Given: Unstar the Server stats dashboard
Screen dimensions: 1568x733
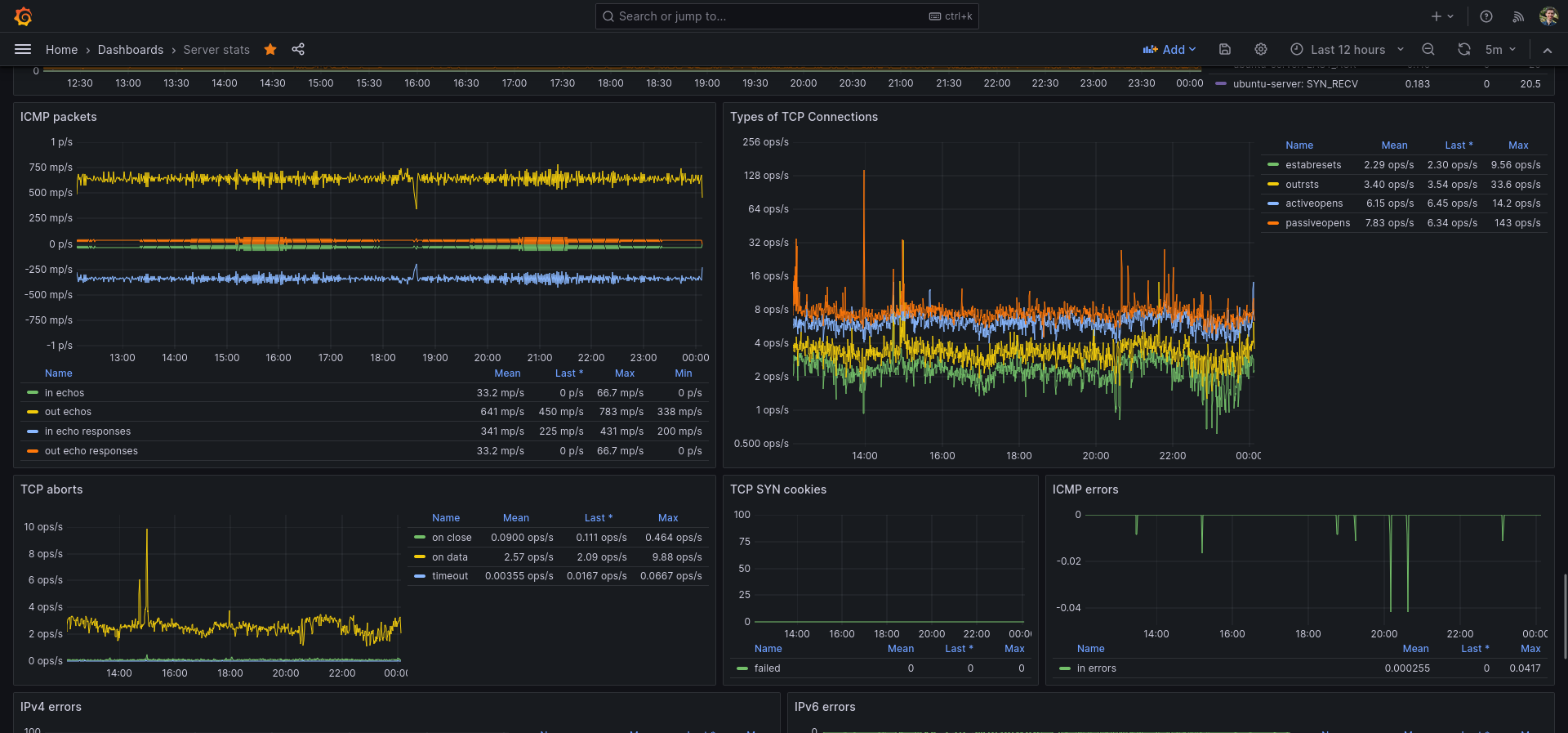Looking at the screenshot, I should coord(270,50).
